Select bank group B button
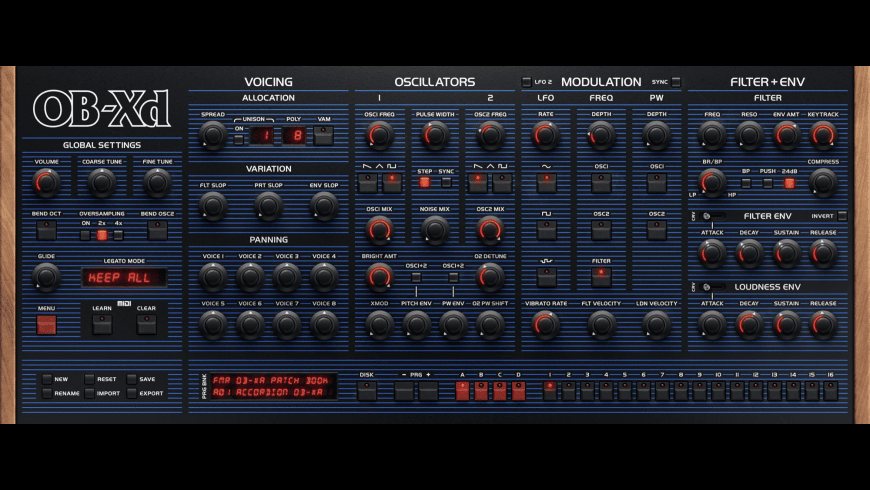 (x=481, y=391)
